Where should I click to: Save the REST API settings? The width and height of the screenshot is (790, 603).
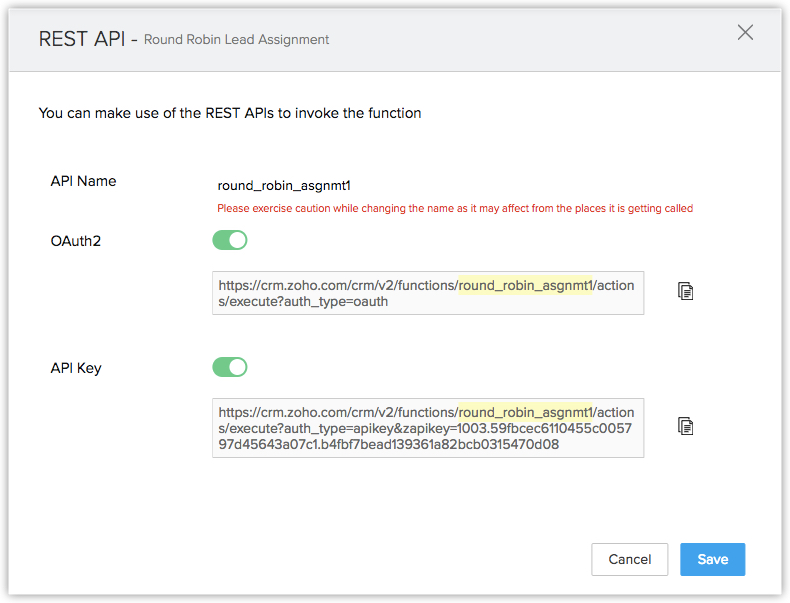click(x=712, y=559)
